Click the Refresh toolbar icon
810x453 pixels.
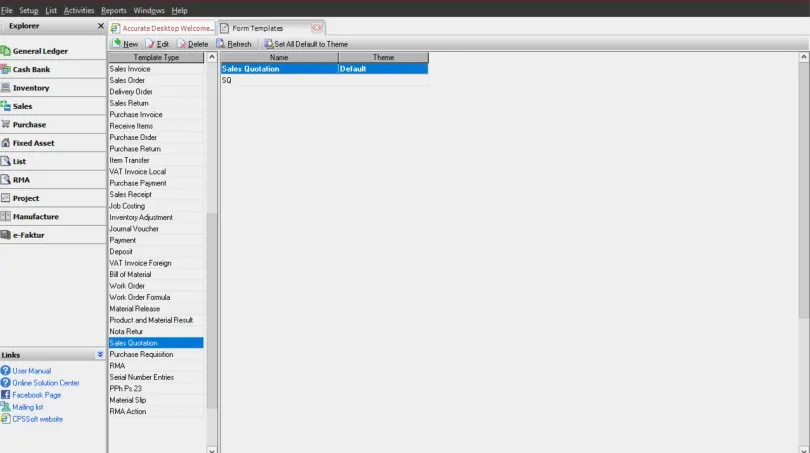(x=220, y=44)
